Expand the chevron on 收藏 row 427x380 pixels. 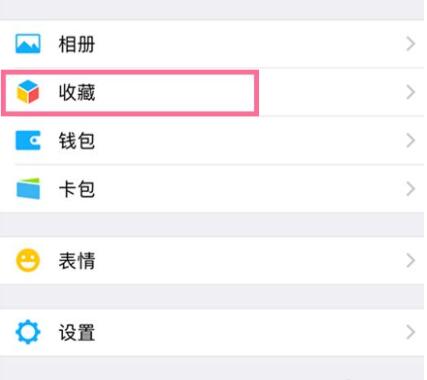click(411, 92)
